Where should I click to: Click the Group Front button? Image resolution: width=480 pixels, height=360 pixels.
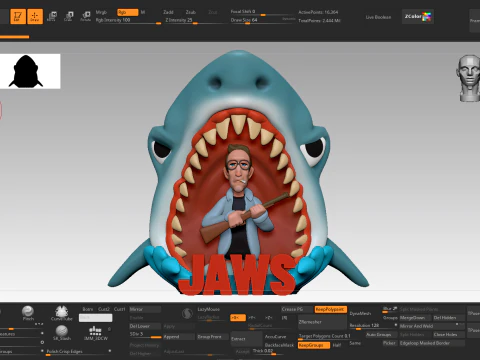click(x=213, y=337)
